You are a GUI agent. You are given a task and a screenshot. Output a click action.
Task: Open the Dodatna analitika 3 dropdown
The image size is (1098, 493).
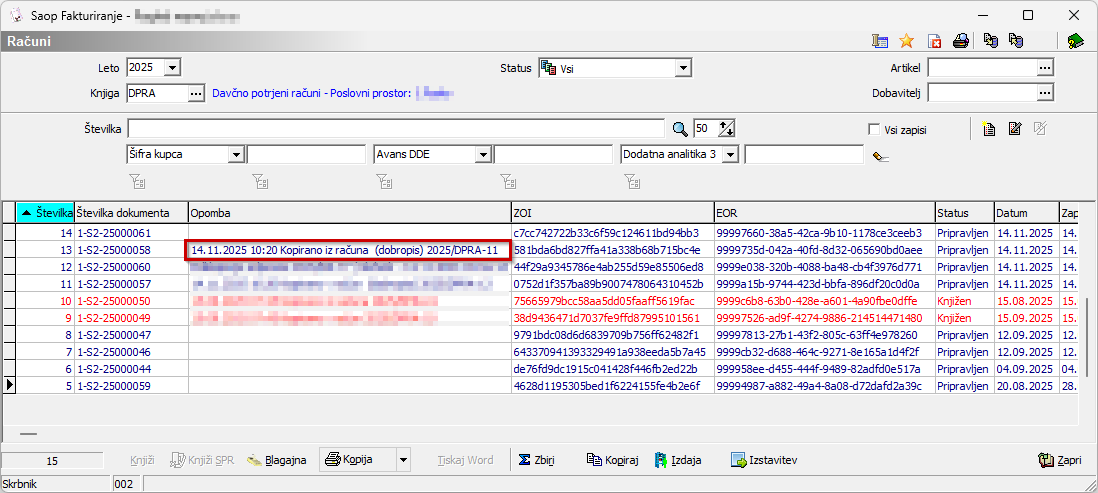pos(731,154)
